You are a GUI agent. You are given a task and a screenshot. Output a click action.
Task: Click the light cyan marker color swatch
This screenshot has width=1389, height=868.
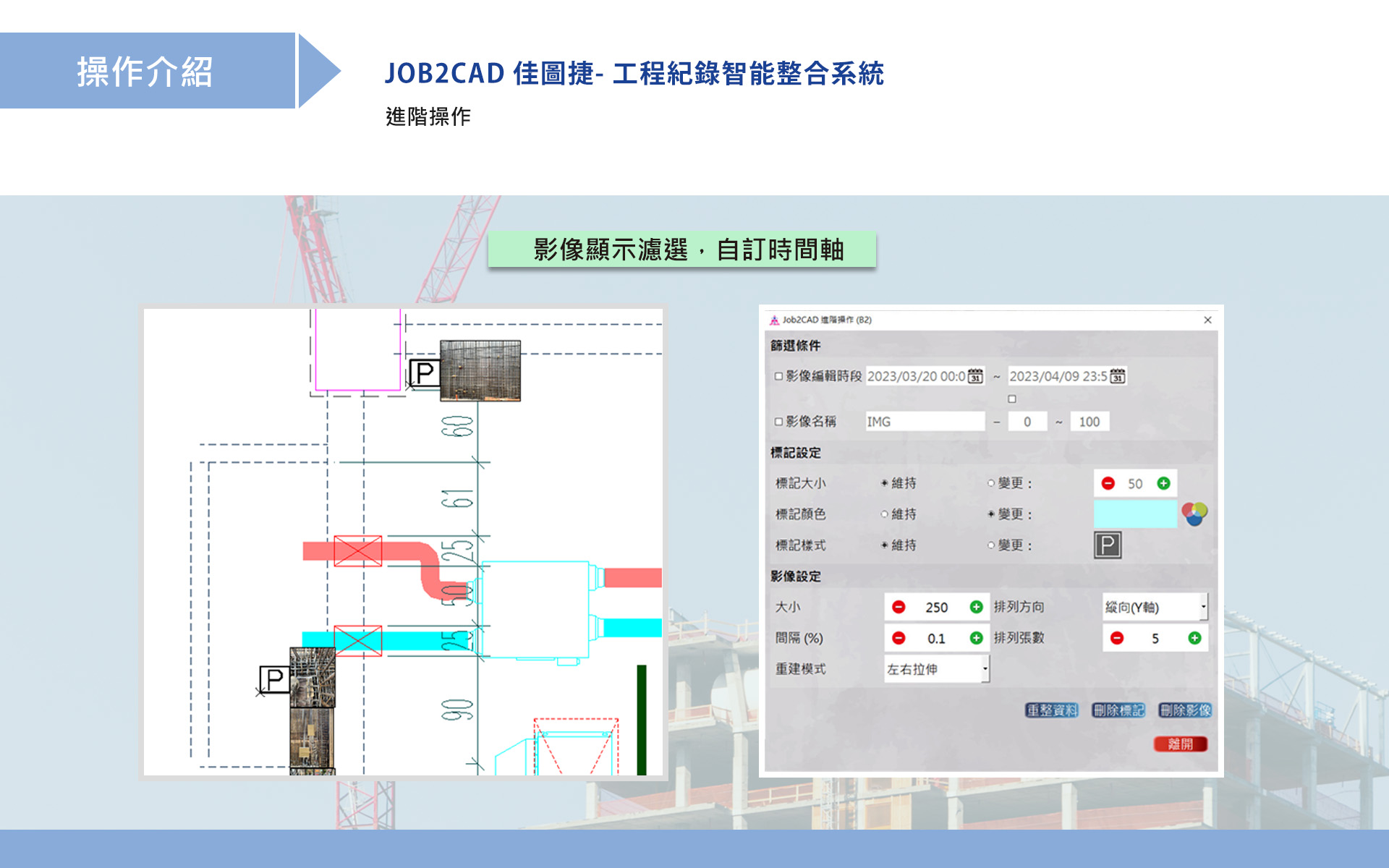point(1135,514)
